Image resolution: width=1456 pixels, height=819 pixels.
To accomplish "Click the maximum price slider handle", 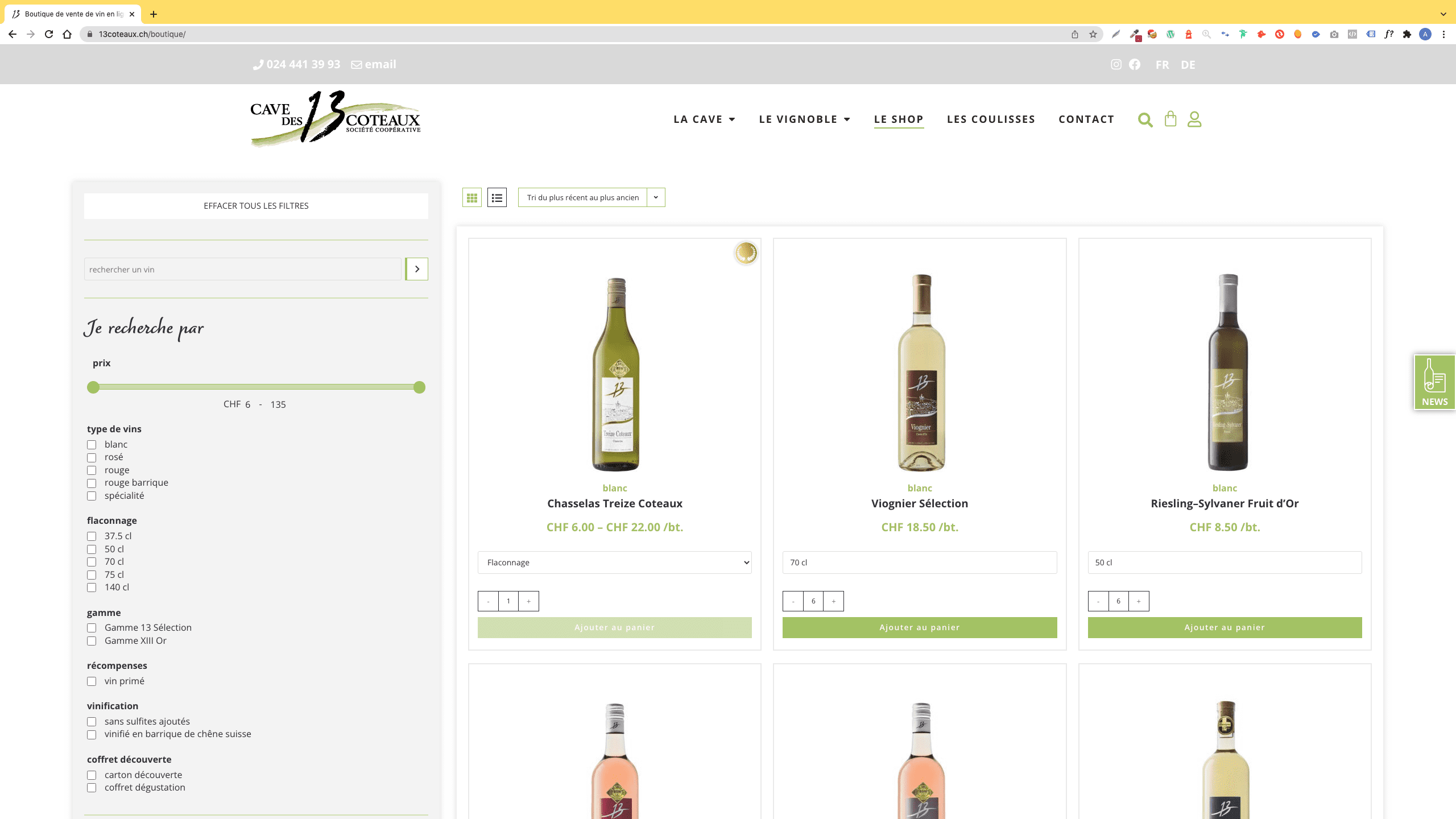I will pyautogui.click(x=419, y=387).
